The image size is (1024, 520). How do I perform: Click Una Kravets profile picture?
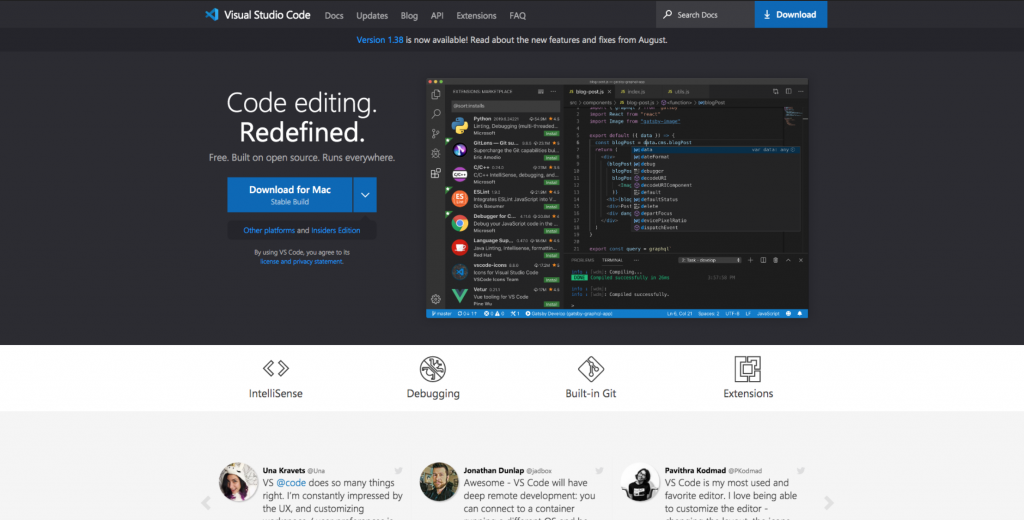pos(238,482)
